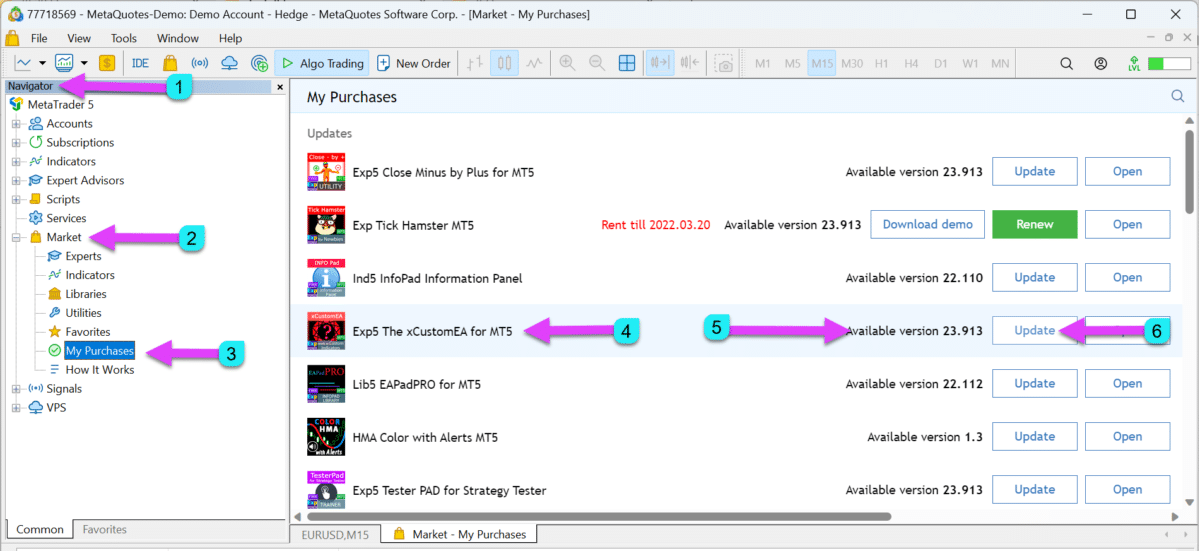Click the search magnifier in top toolbar
Image resolution: width=1200 pixels, height=551 pixels.
tap(1066, 63)
